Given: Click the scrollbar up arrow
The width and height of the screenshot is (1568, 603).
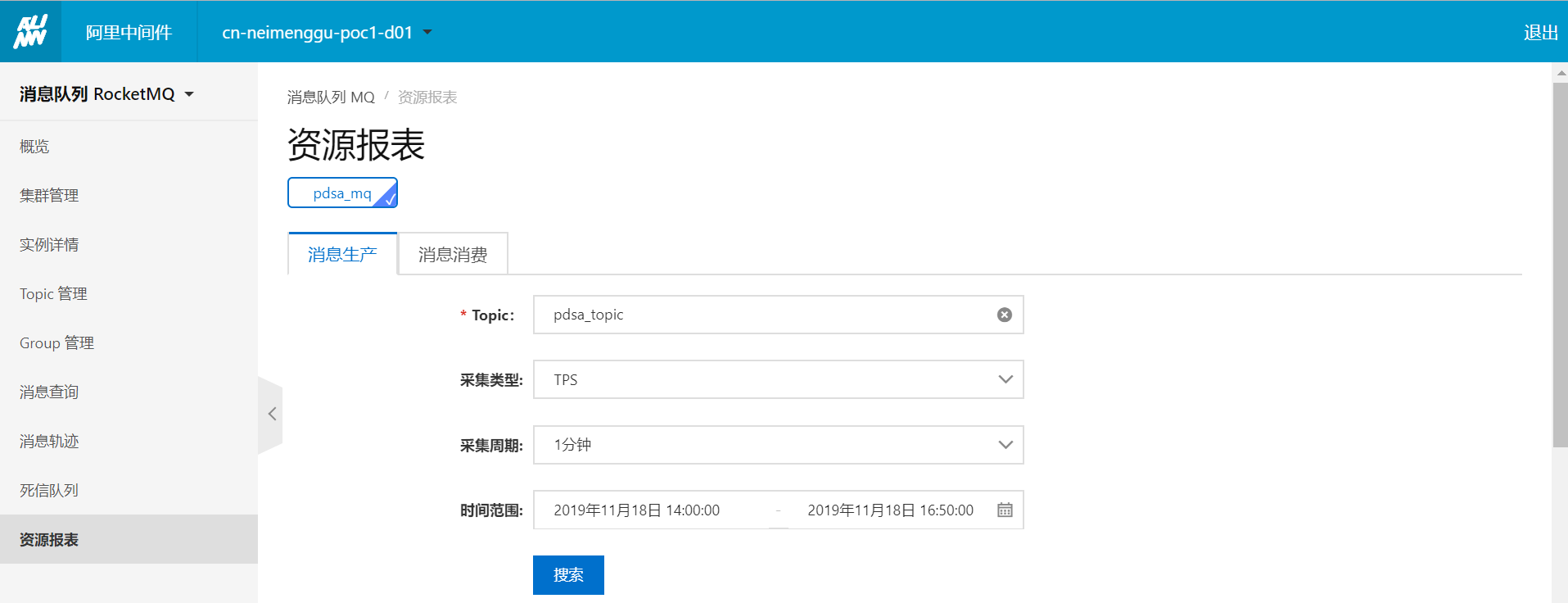Looking at the screenshot, I should point(1561,72).
